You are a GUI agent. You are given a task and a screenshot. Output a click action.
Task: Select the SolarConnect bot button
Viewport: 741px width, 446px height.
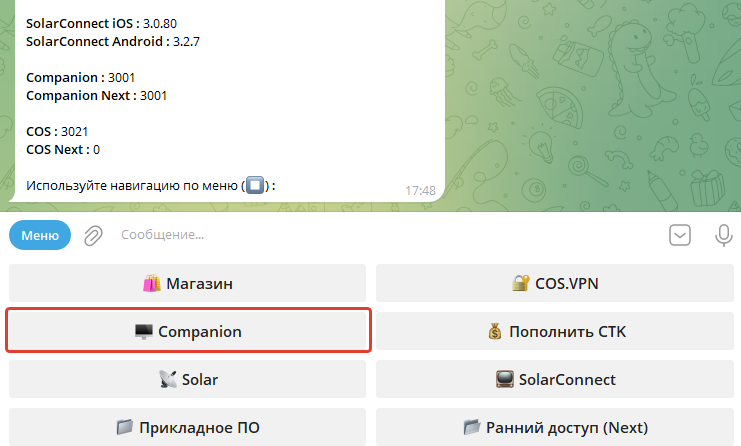tap(555, 379)
